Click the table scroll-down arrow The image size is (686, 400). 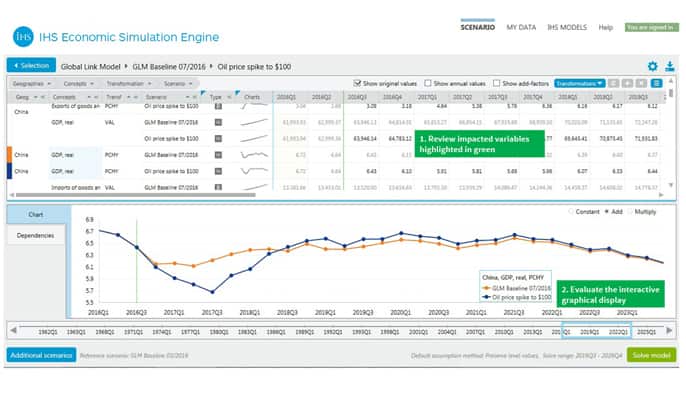coord(670,186)
